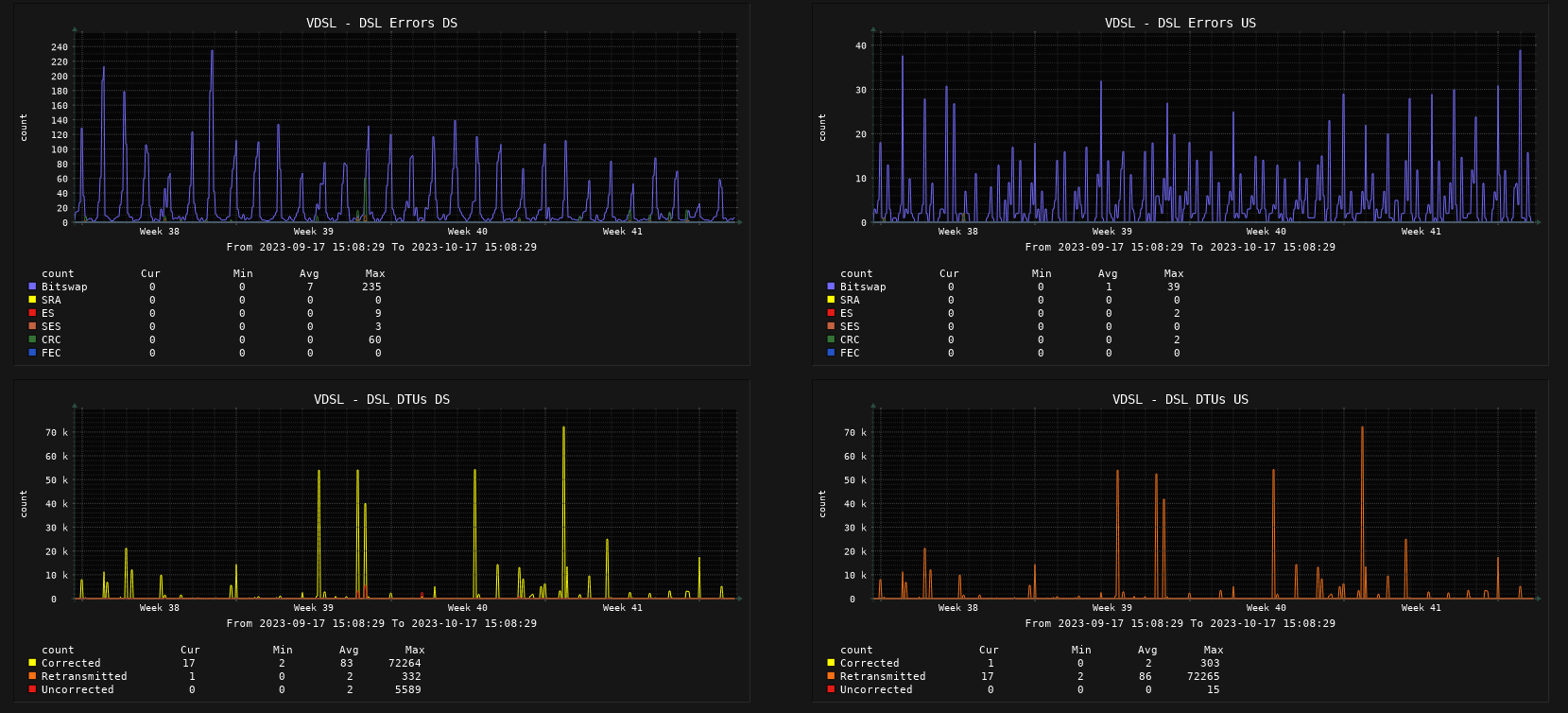Select CRC max value 60 in Errors DS
The height and width of the screenshot is (713, 1568).
pyautogui.click(x=375, y=339)
